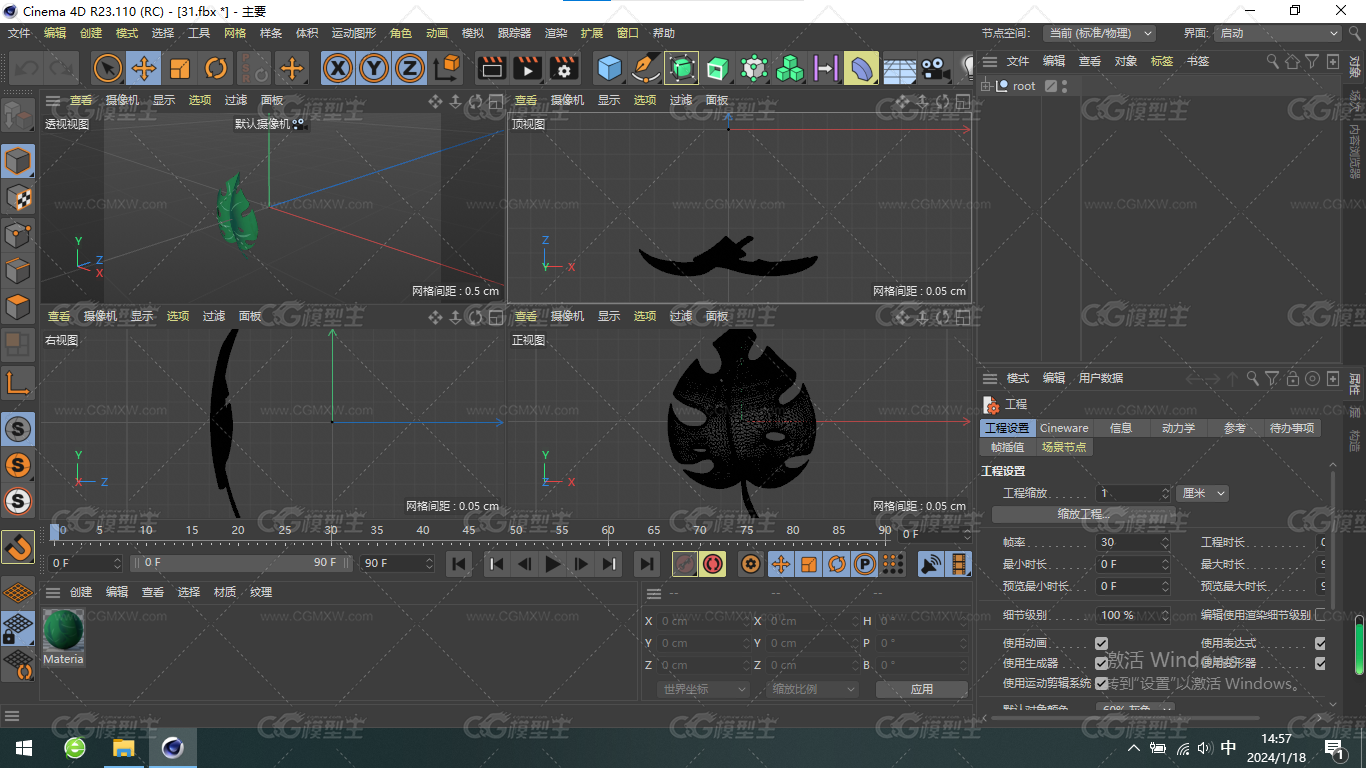Switch to the Cineware tab
1366x768 pixels.
[x=1064, y=428]
